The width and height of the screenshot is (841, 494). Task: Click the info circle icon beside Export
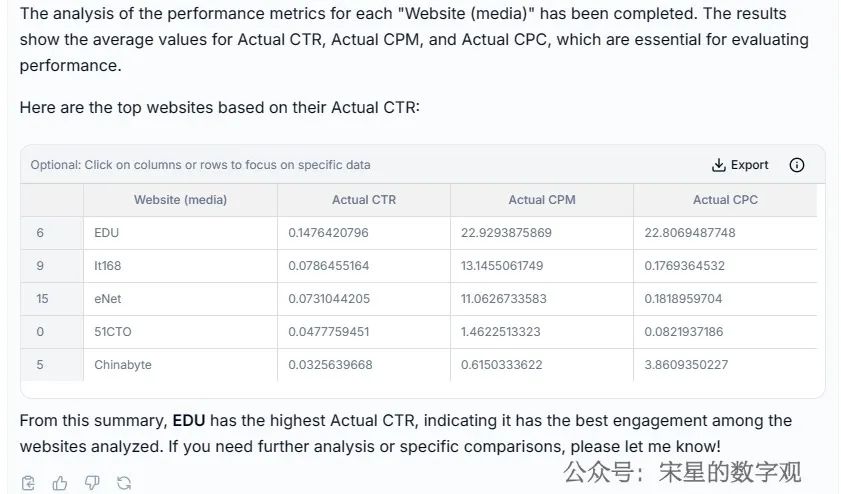click(797, 165)
